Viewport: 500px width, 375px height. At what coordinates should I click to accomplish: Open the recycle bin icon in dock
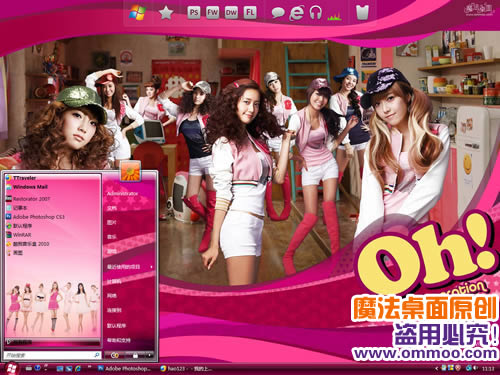(362, 13)
